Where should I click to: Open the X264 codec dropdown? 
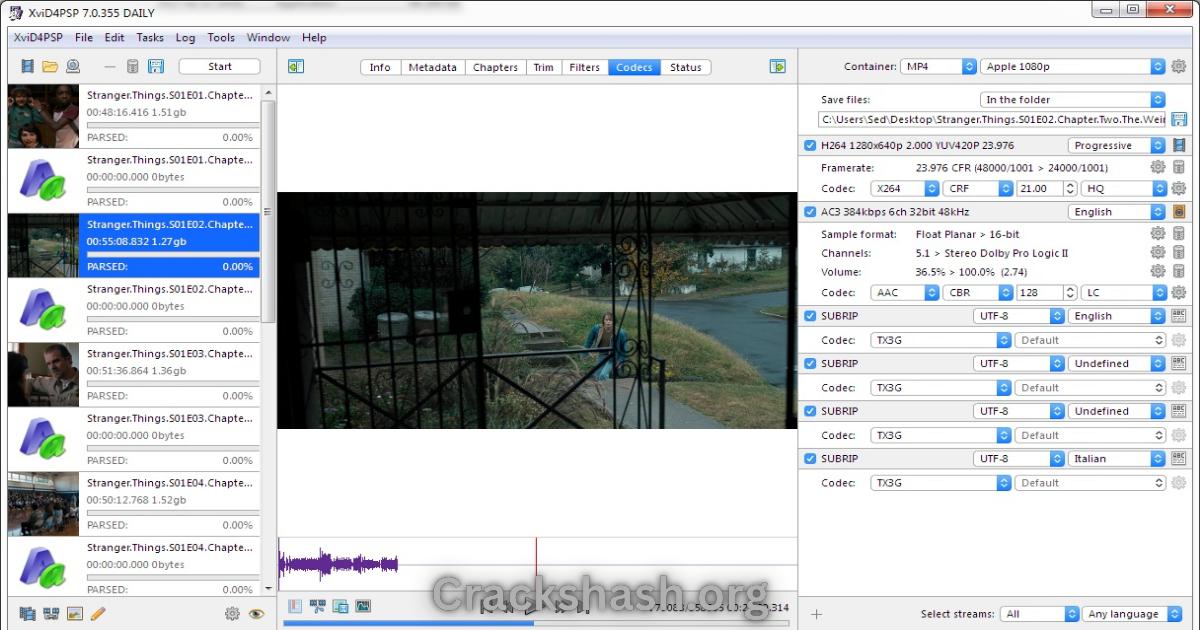point(905,188)
